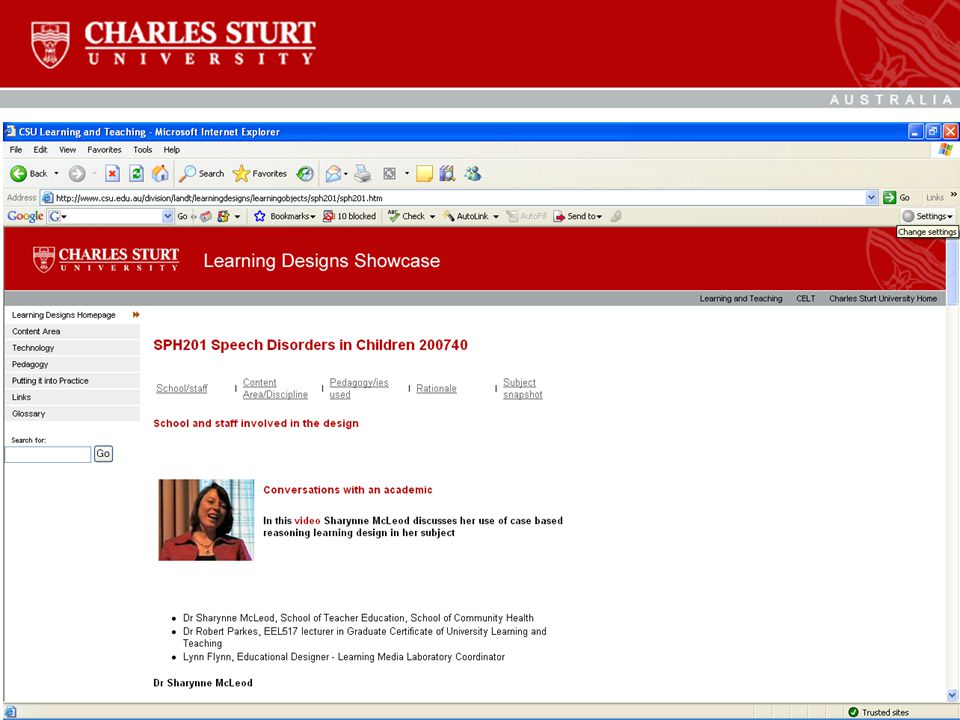Click the Back navigation button
Screen dimensions: 960x720
point(28,174)
